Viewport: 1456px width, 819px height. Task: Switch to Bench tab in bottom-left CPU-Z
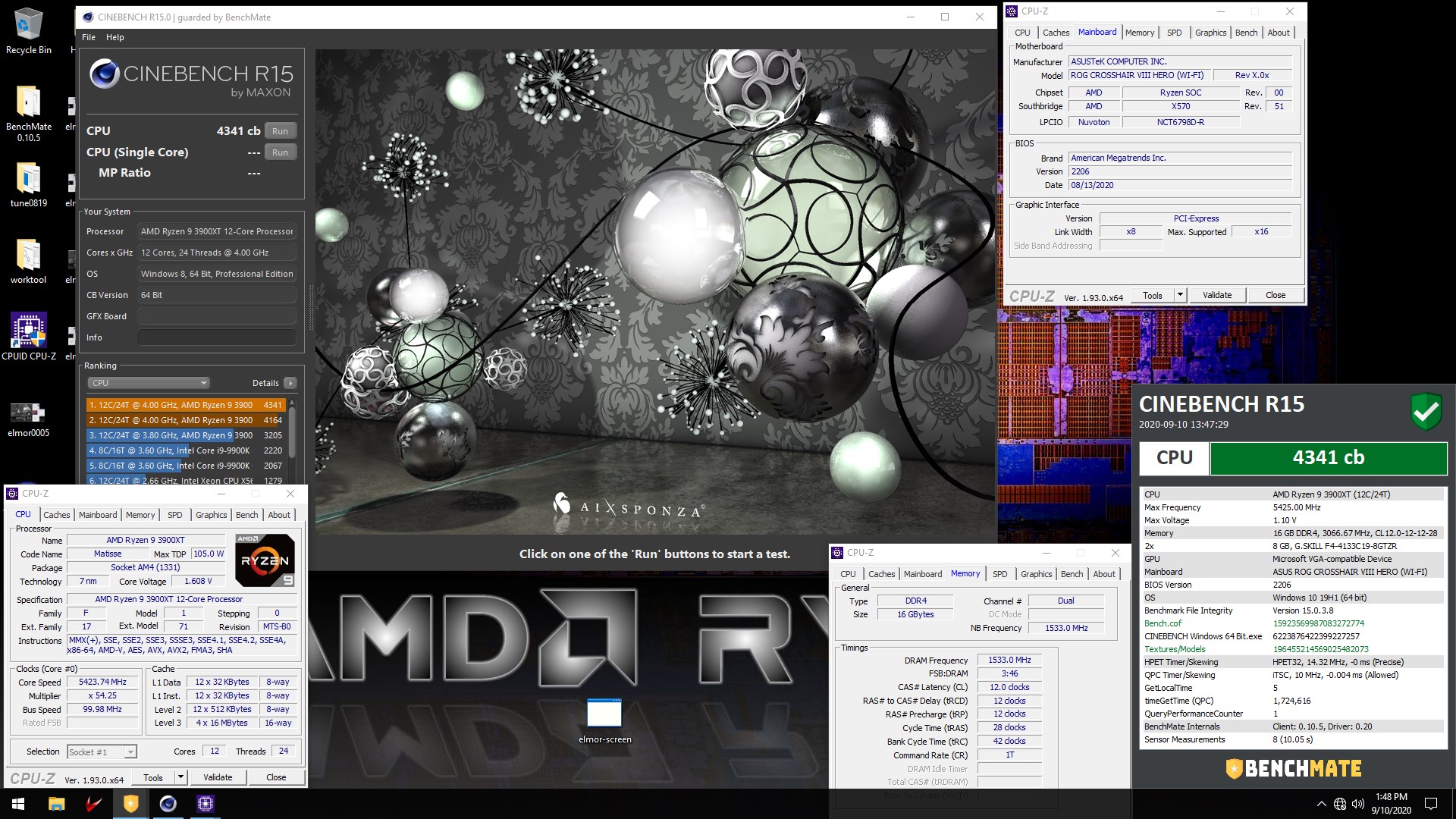(x=246, y=514)
